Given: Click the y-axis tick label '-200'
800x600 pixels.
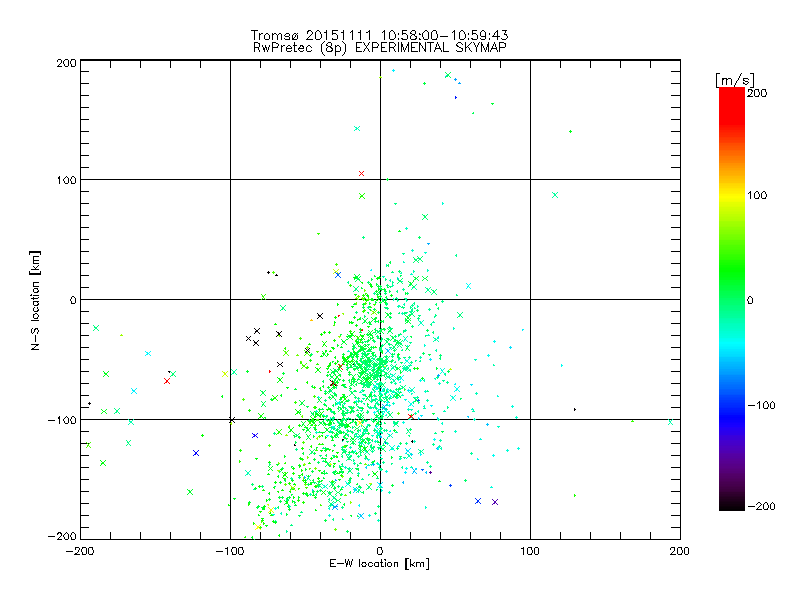Looking at the screenshot, I should coord(62,536).
